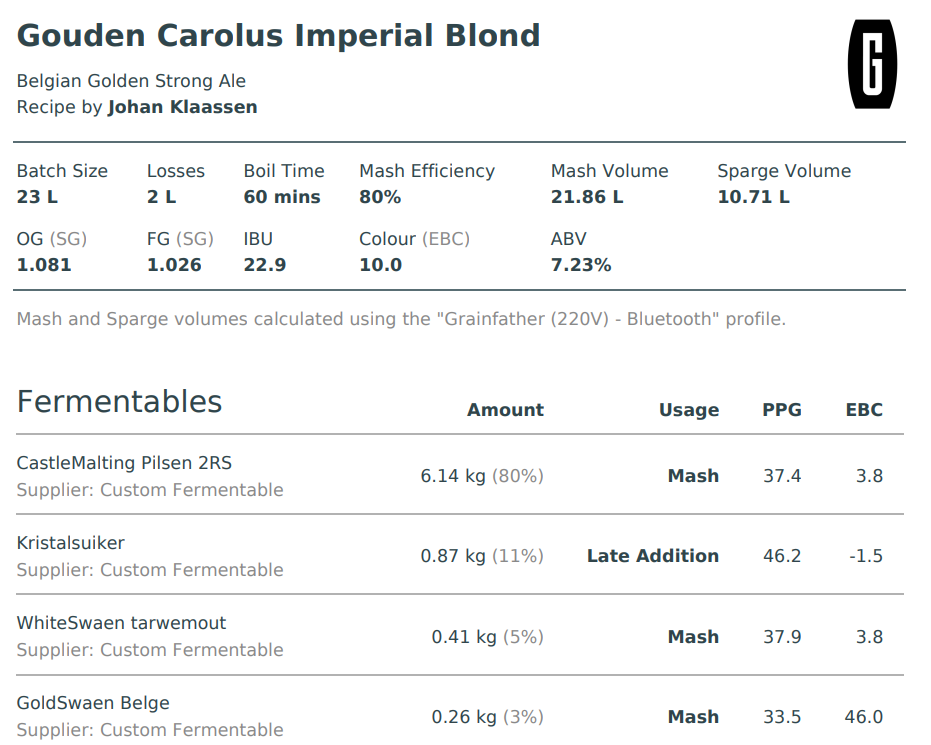
Task: Click Belgian Golden Strong Ale style text
Action: pos(131,81)
